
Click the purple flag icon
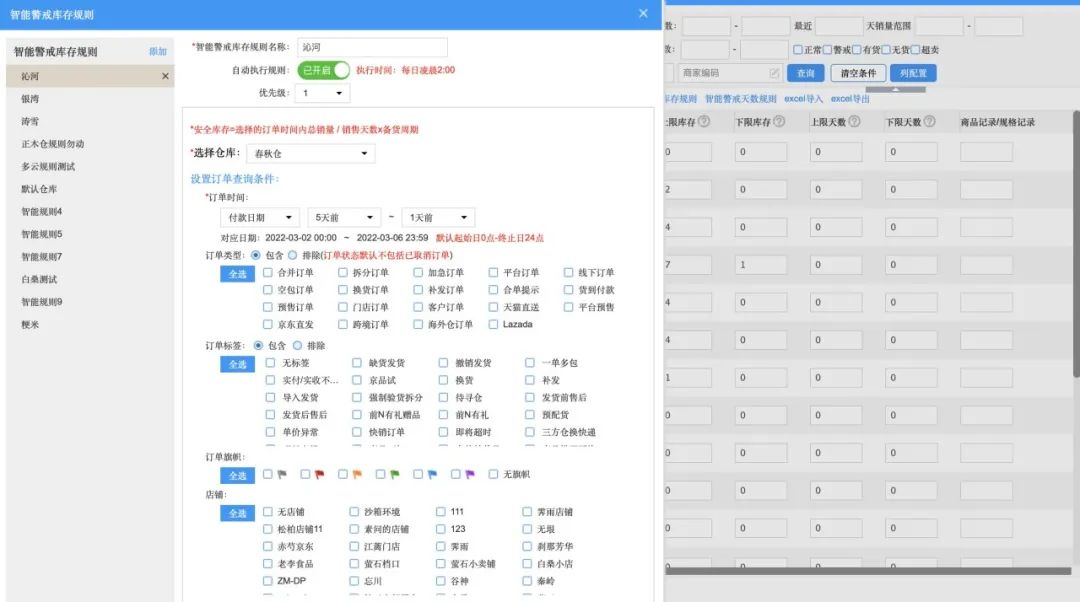coord(470,474)
